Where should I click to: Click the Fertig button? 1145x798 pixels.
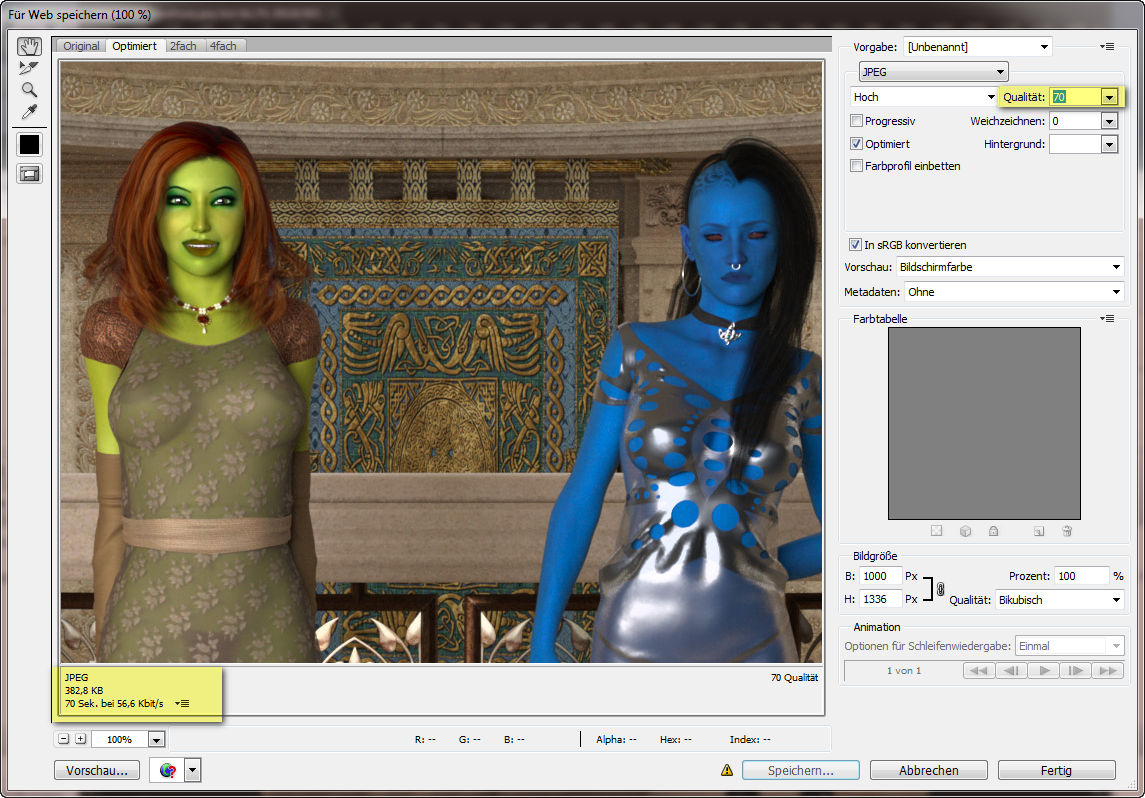point(1057,770)
